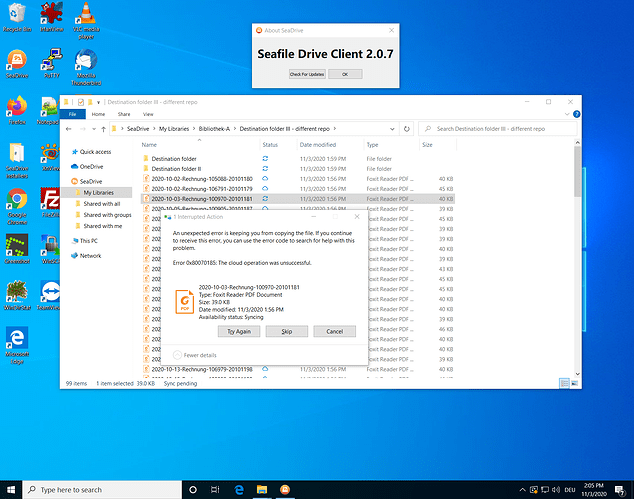Image resolution: width=634 pixels, height=499 pixels.
Task: Open the recent locations dropdown arrow
Action: 94,129
